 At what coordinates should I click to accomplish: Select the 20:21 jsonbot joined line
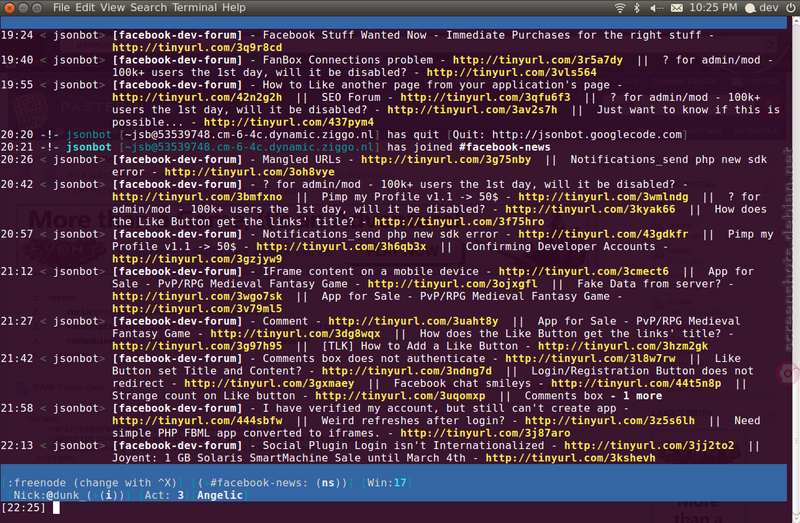coord(276,147)
